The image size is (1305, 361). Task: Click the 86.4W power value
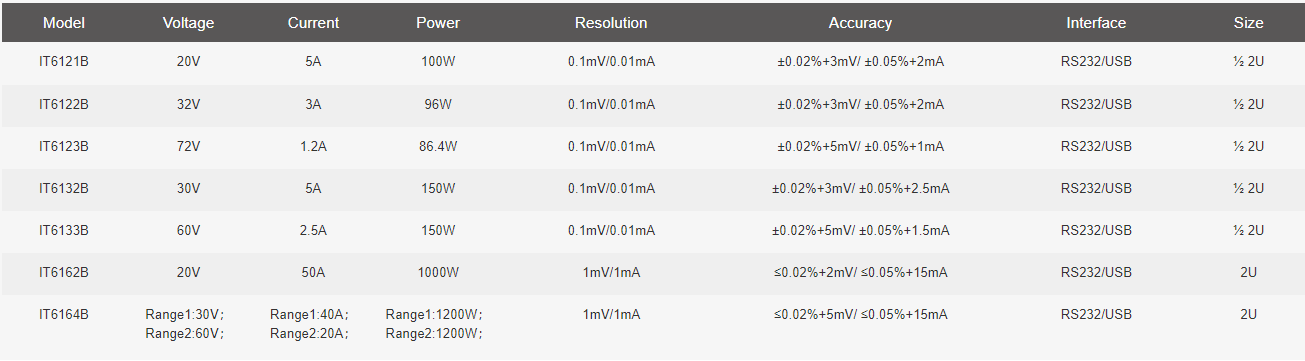click(x=438, y=146)
